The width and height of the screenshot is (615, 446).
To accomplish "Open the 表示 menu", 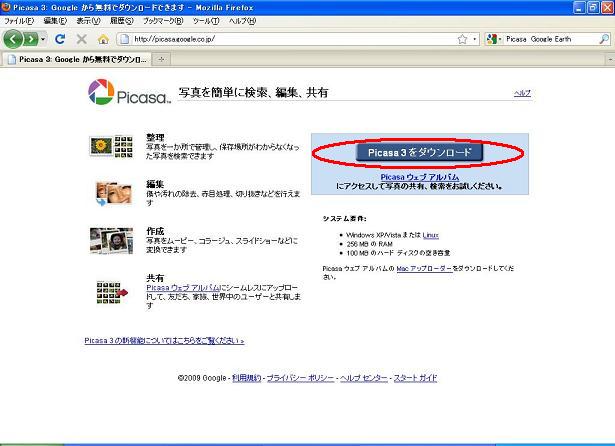I will coord(88,21).
